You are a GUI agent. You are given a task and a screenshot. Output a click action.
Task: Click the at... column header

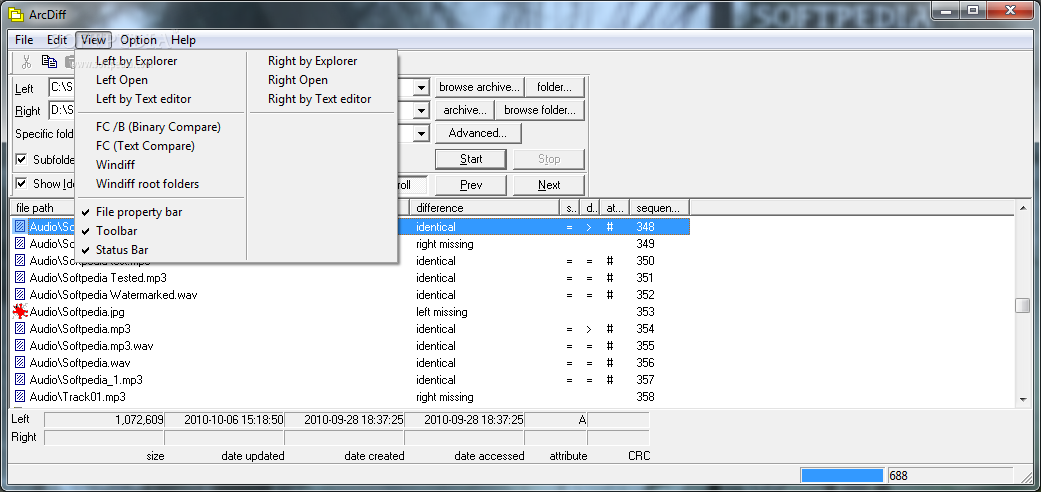[614, 208]
